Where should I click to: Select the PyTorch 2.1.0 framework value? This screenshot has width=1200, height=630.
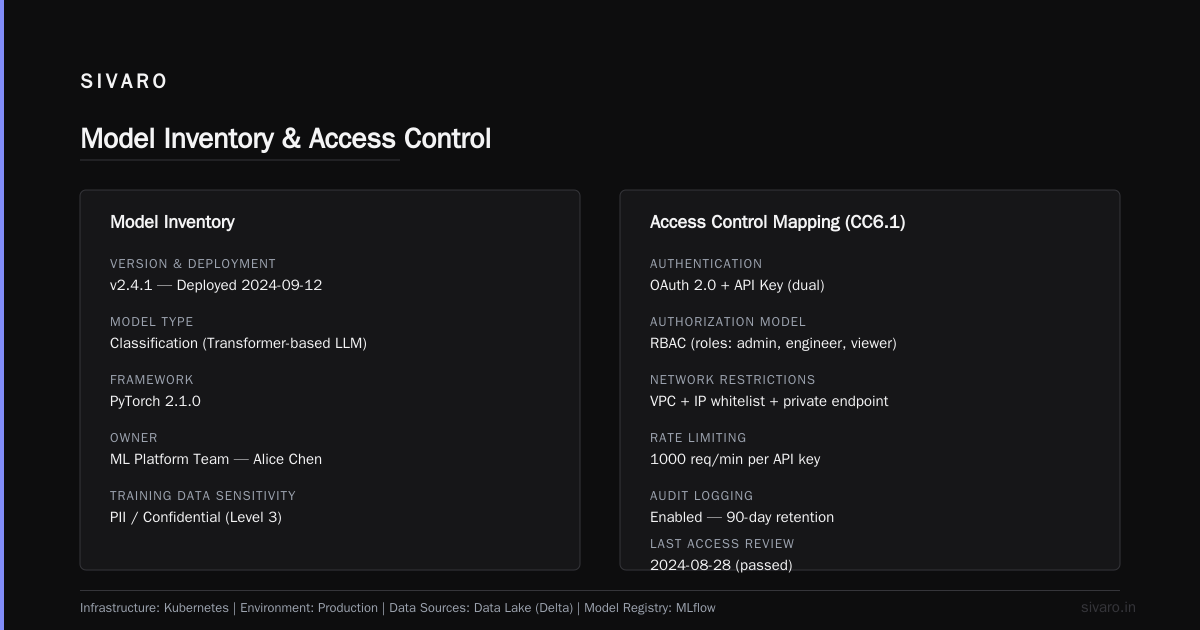coord(155,401)
